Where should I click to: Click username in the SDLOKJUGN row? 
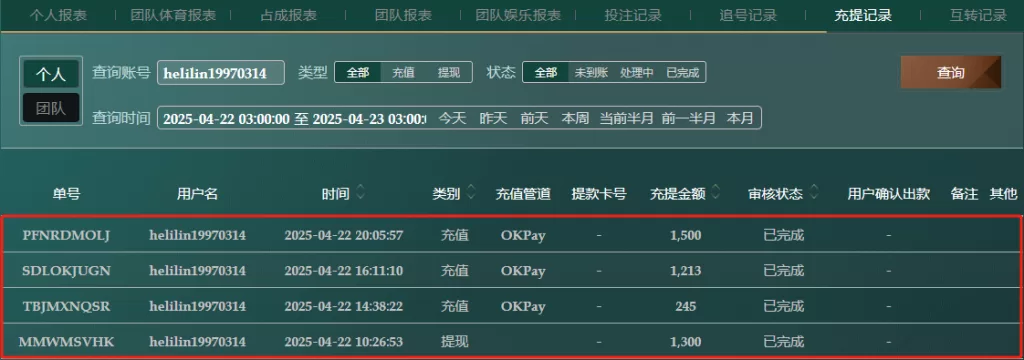point(197,270)
